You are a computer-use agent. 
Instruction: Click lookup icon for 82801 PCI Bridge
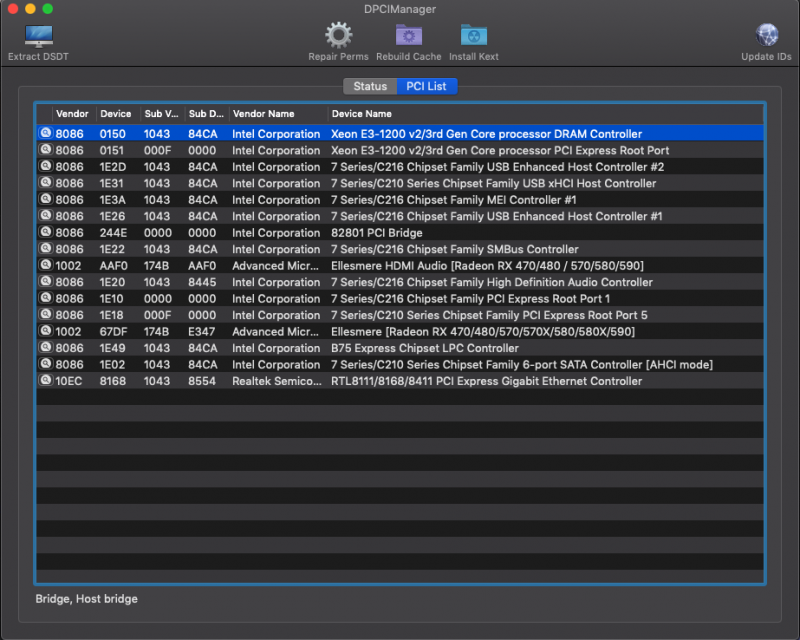tap(45, 233)
